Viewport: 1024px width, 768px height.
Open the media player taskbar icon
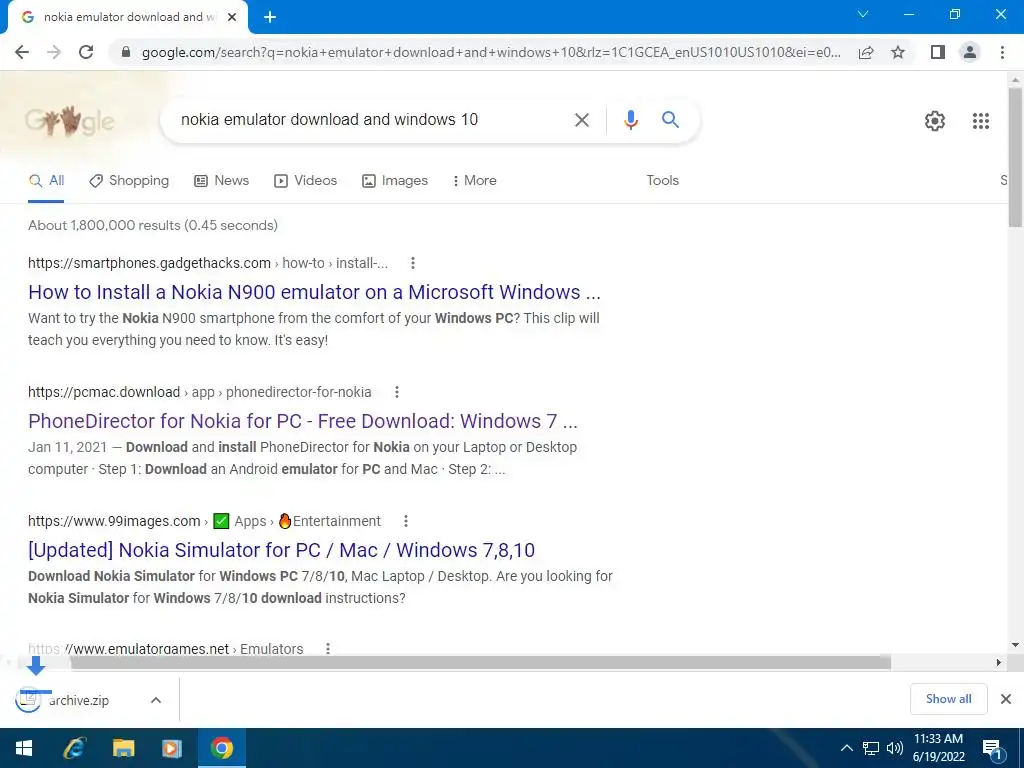tap(172, 748)
